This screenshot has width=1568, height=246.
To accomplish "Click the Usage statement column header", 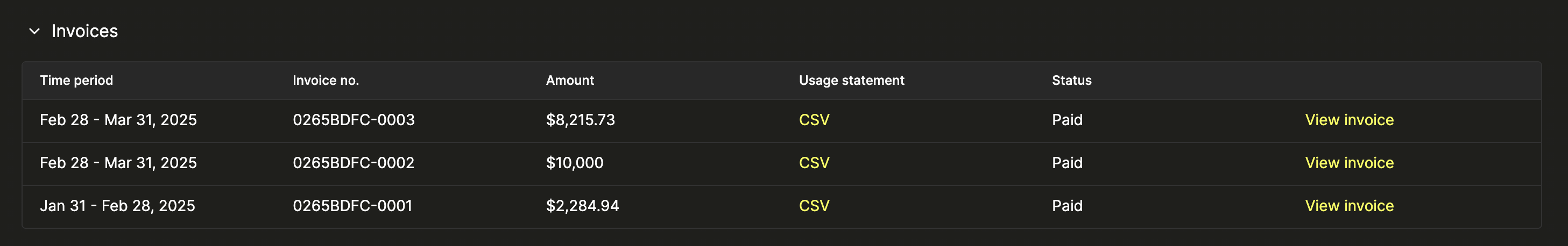I will coord(851,80).
